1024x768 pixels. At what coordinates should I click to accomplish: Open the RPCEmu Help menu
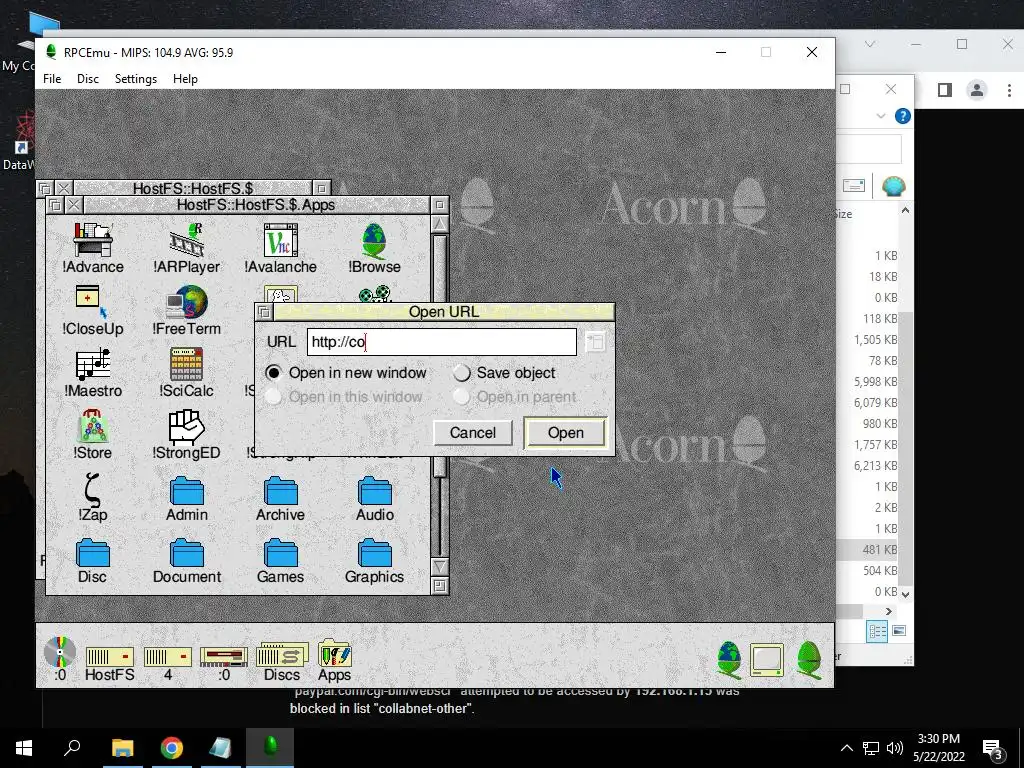[x=185, y=78]
